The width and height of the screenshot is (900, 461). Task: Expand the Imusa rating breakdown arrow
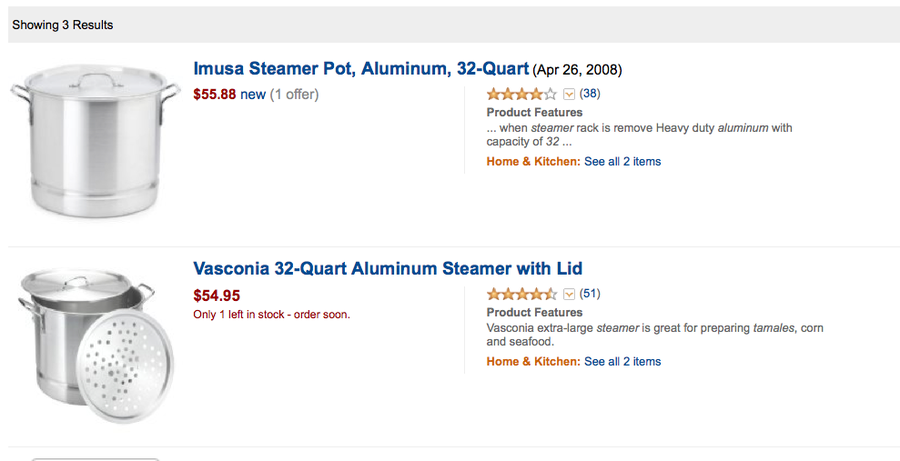569,94
